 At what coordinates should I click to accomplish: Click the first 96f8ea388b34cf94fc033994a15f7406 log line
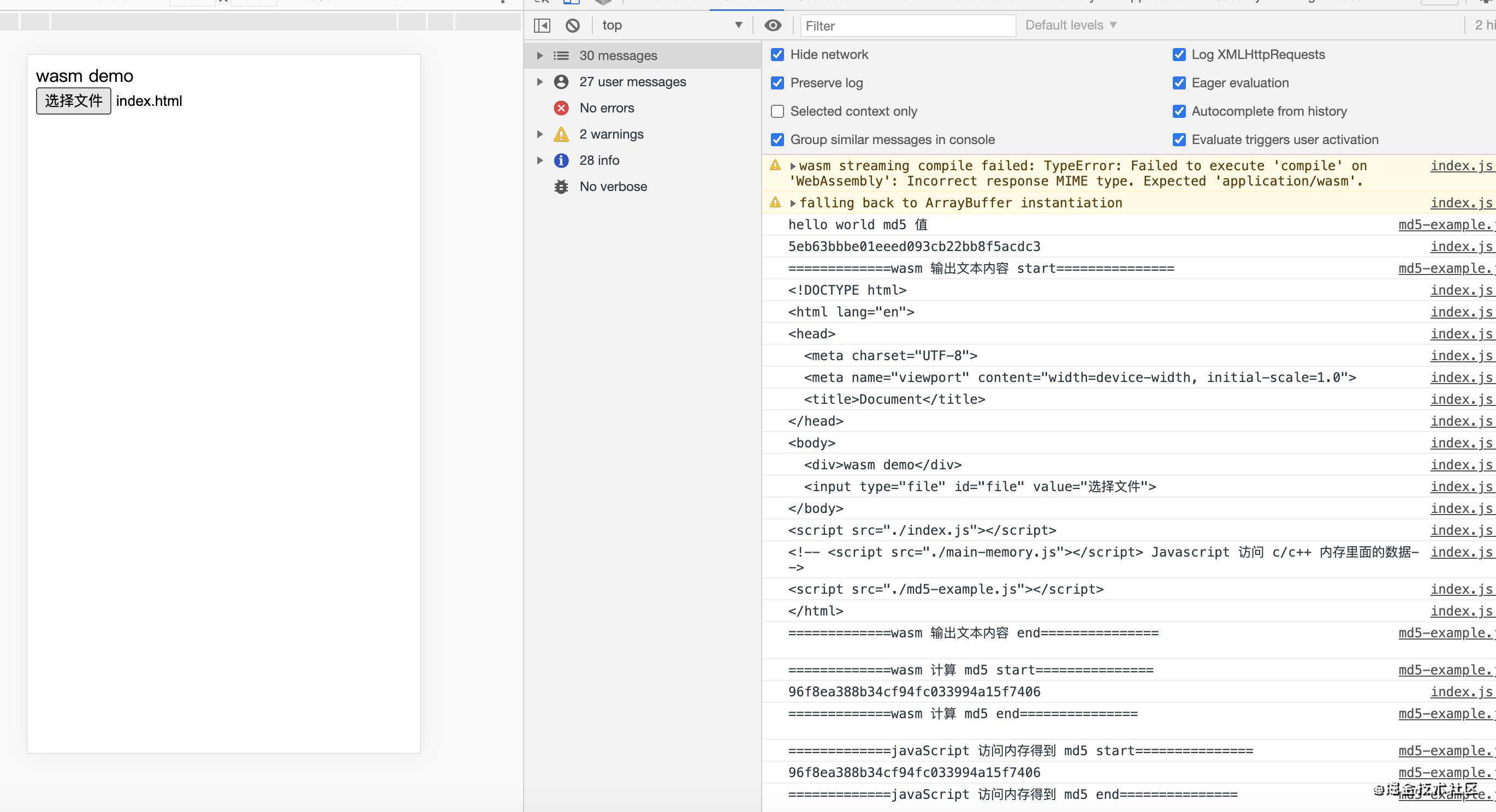tap(914, 692)
